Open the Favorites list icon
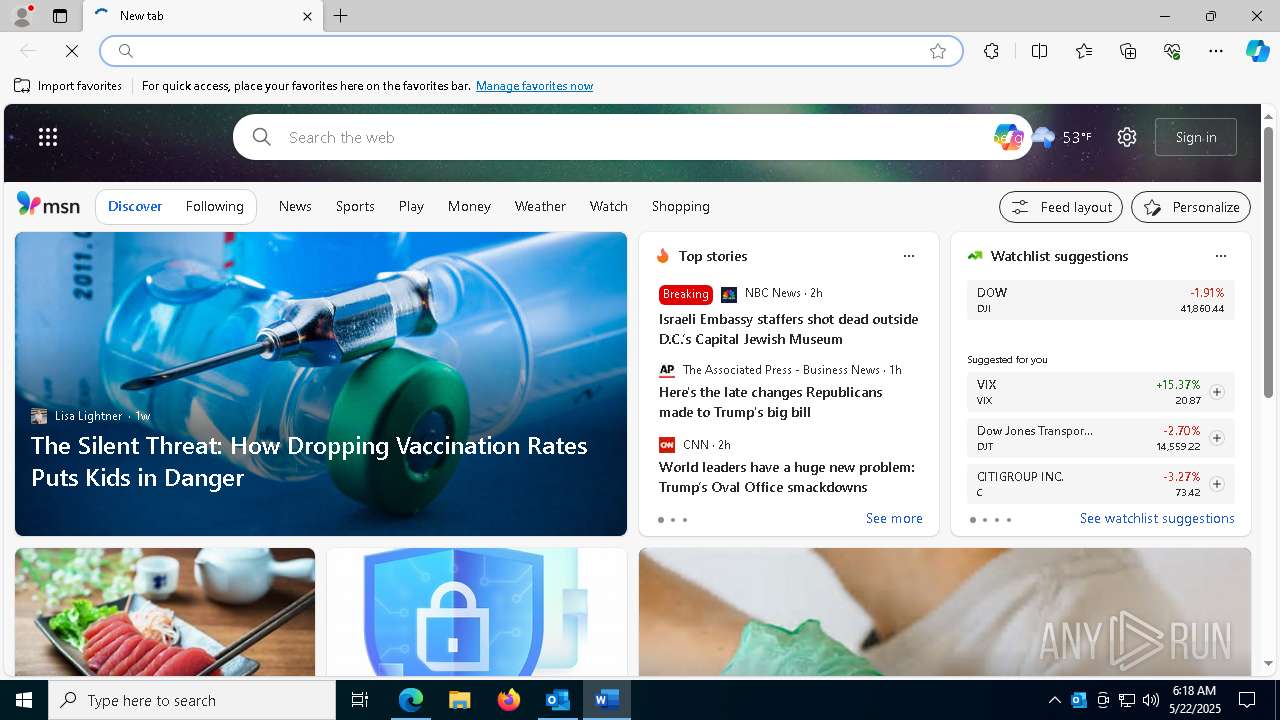 click(1084, 51)
